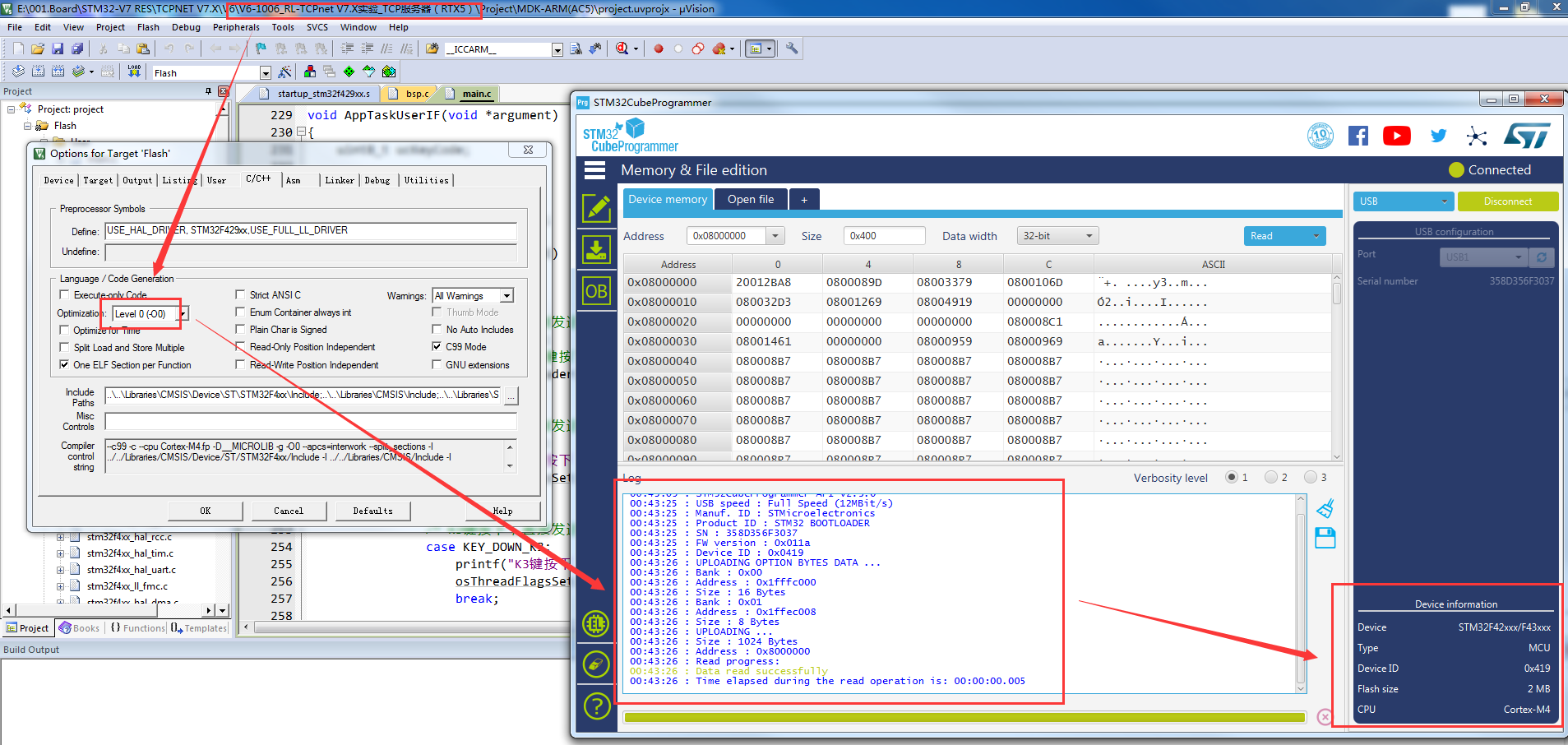Click the full chip erase eraser icon

[597, 664]
